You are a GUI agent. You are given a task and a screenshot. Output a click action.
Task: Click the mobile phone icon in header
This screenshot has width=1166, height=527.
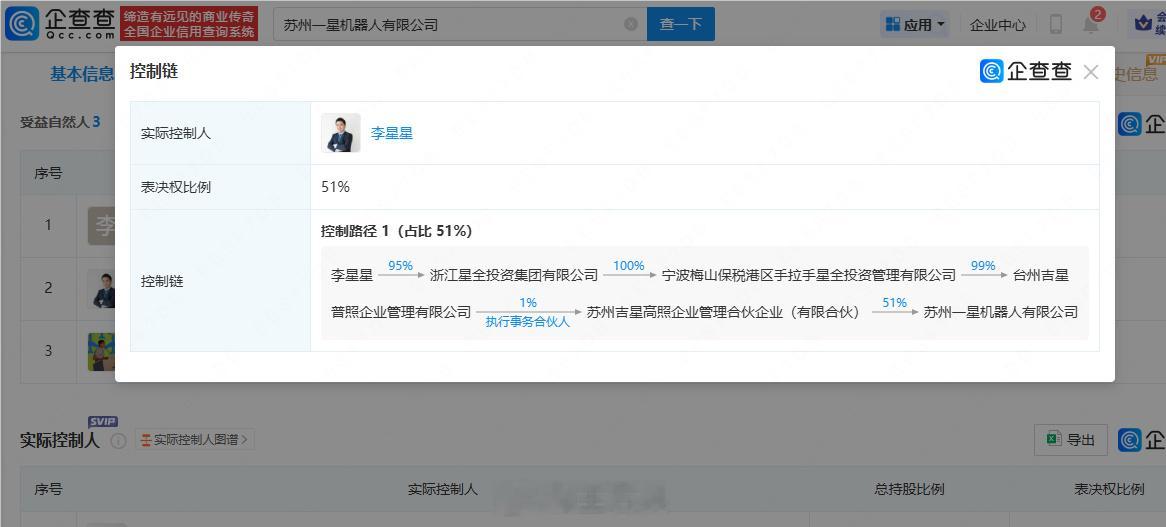coord(1055,25)
